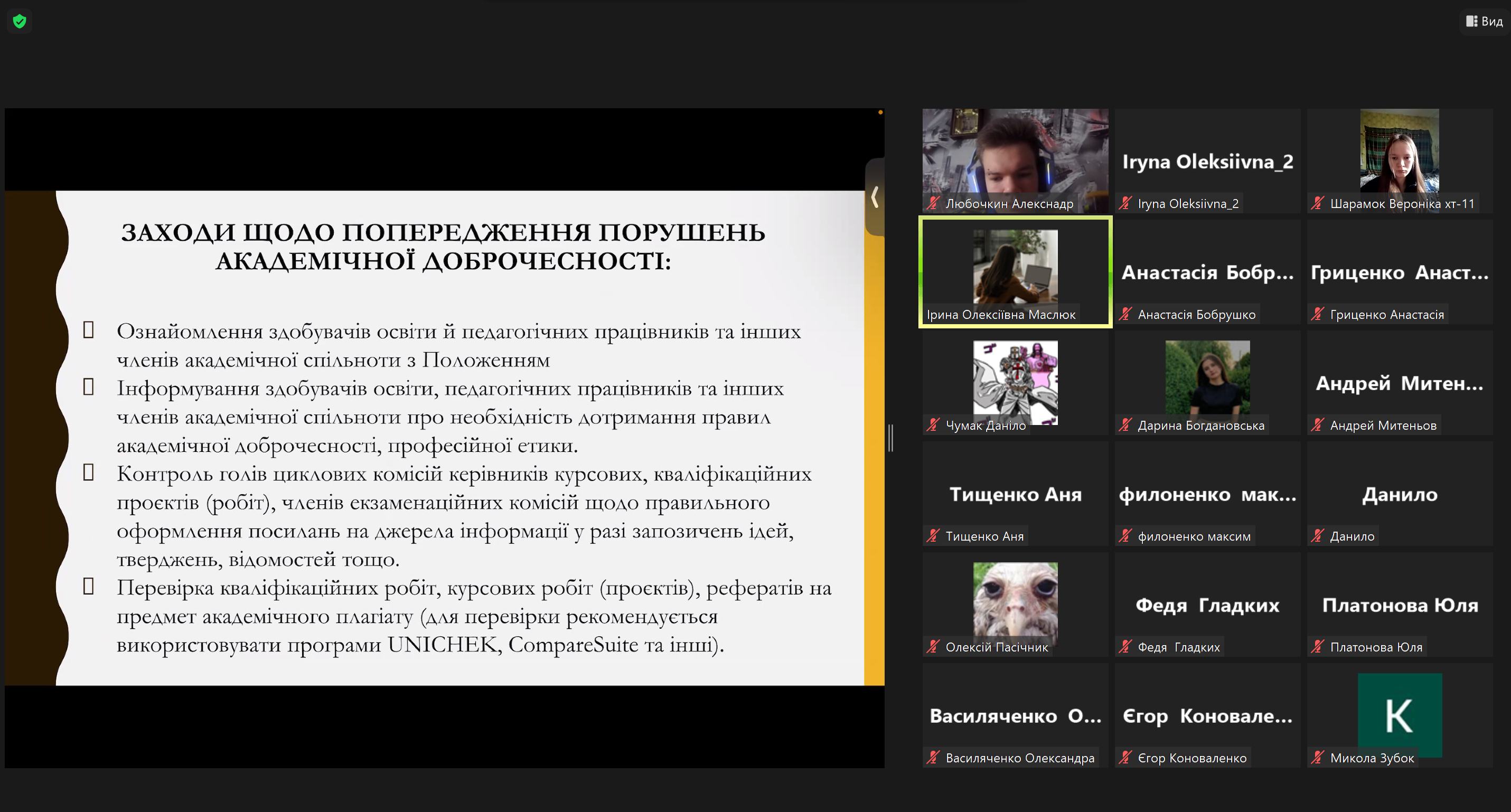This screenshot has height=812, width=1511.
Task: Click the green encryption shield icon
Action: tap(20, 22)
